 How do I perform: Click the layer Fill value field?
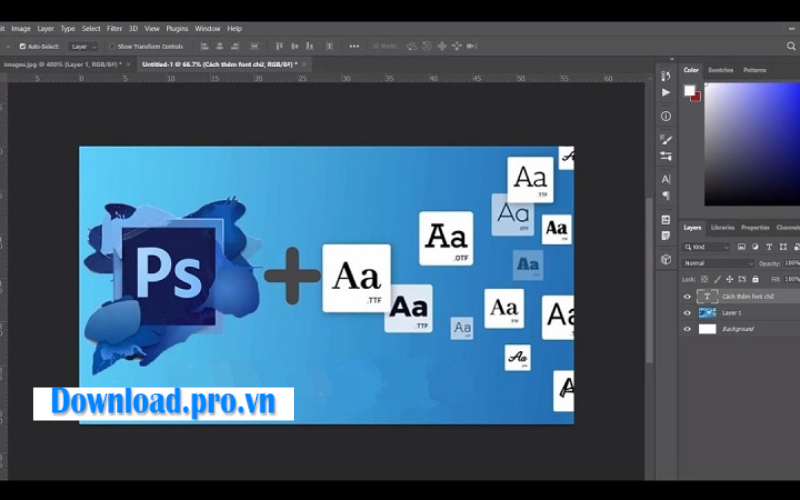[x=792, y=279]
